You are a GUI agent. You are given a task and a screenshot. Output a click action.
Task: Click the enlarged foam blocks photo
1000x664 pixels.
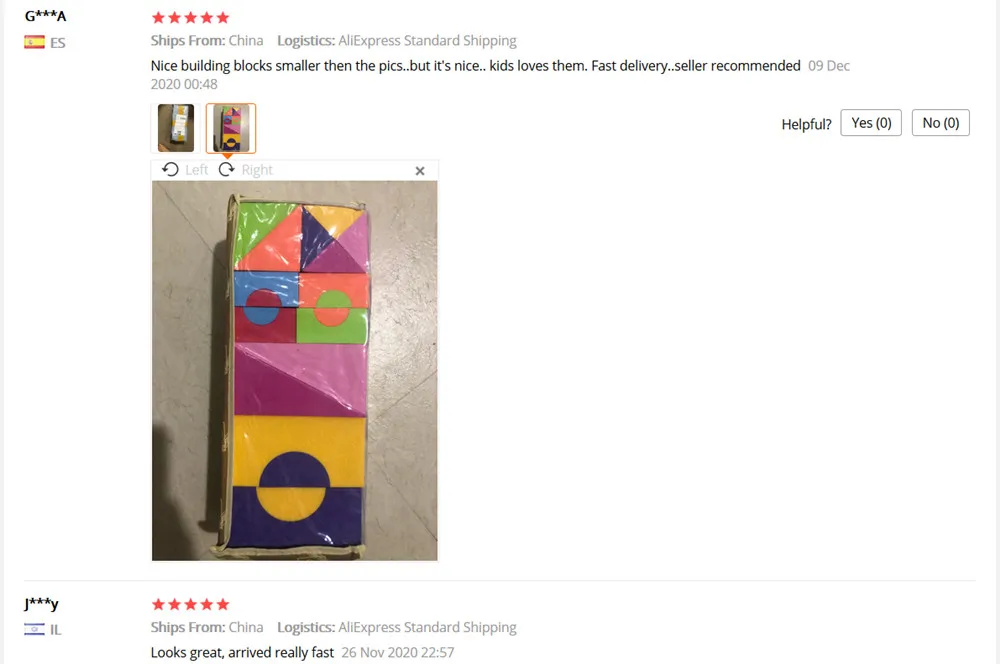pyautogui.click(x=295, y=371)
